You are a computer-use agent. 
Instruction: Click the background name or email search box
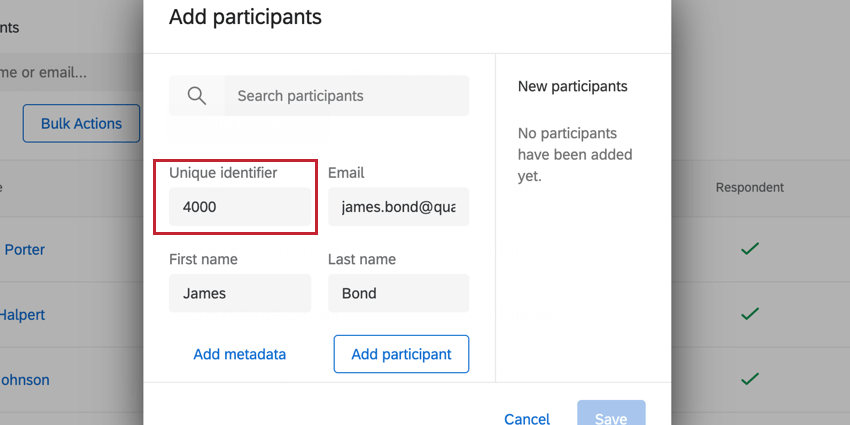point(60,72)
